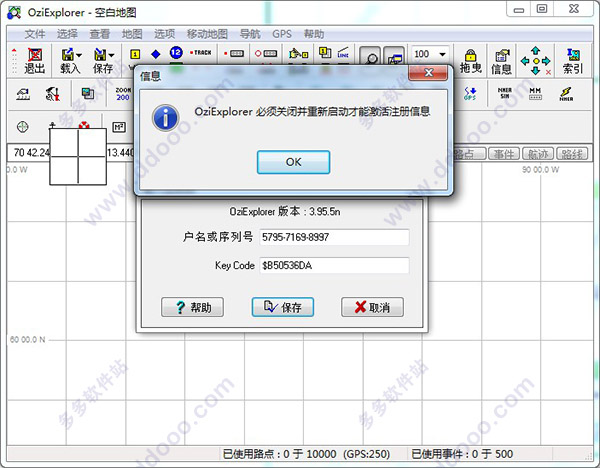Open the 帮助 menu in menu bar

(x=314, y=34)
